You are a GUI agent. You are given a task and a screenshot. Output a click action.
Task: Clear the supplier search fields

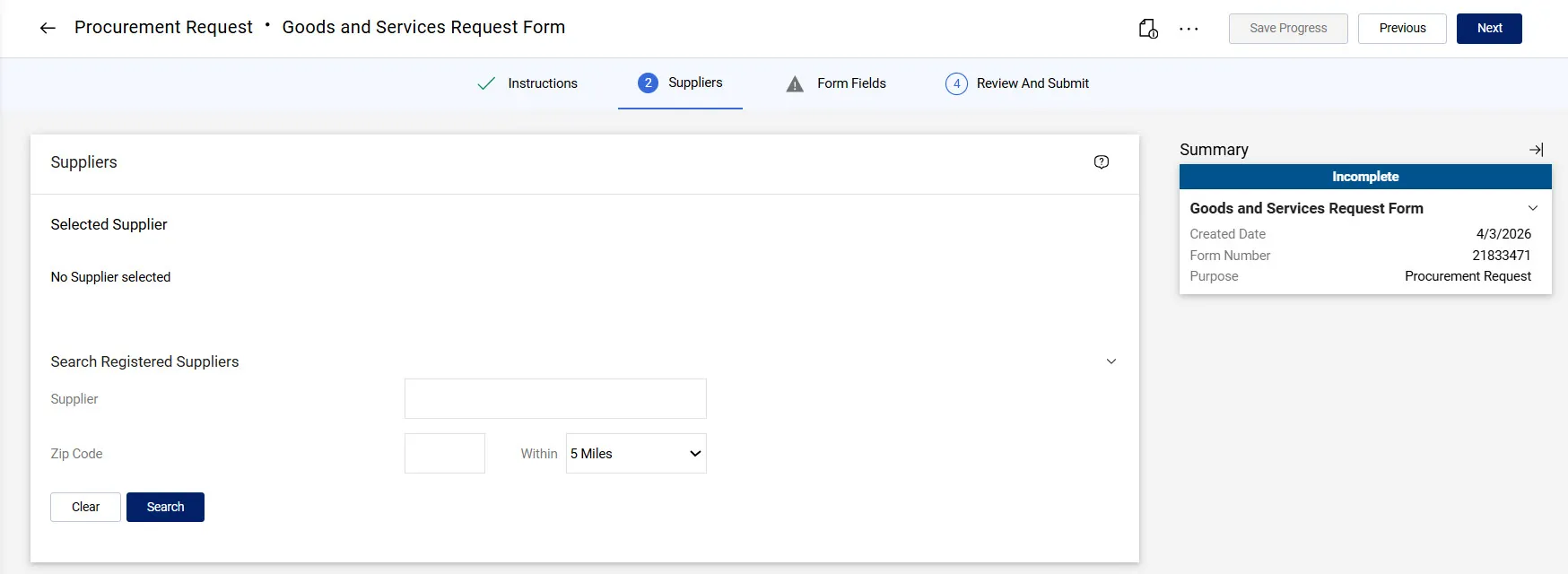85,507
